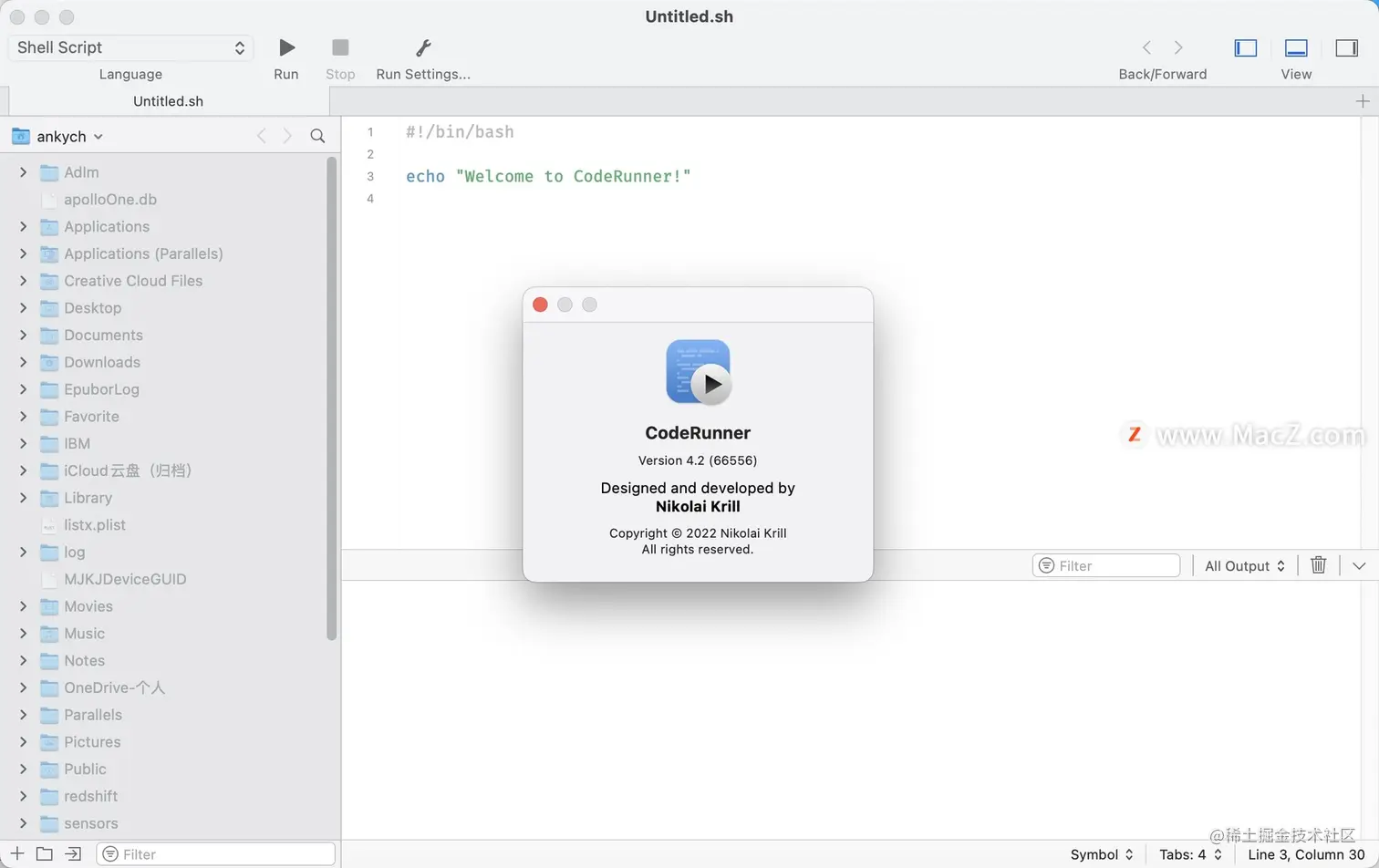
Task: Select the IBM folder row
Action: point(164,443)
